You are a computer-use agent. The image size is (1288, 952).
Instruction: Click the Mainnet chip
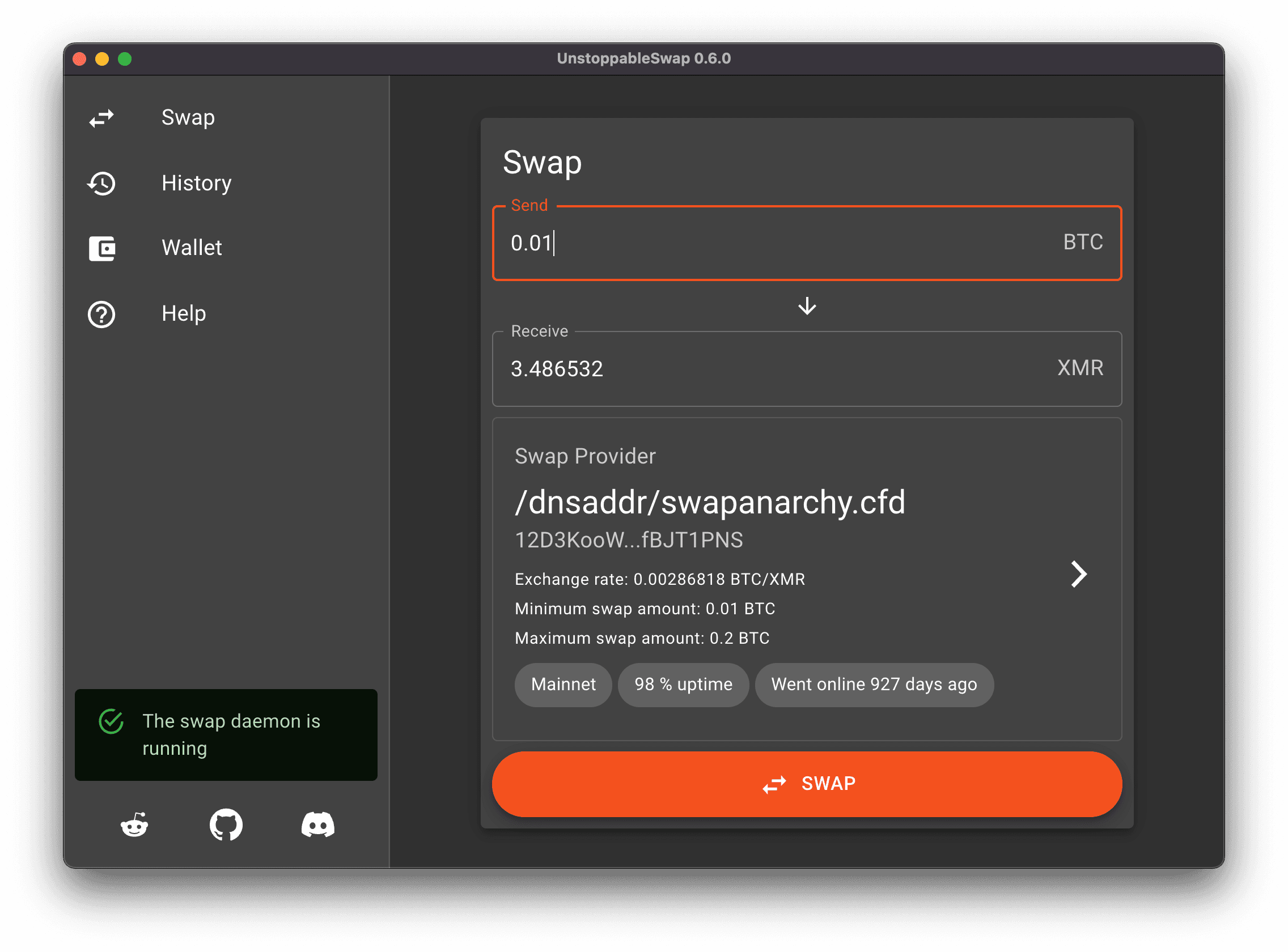pos(563,685)
